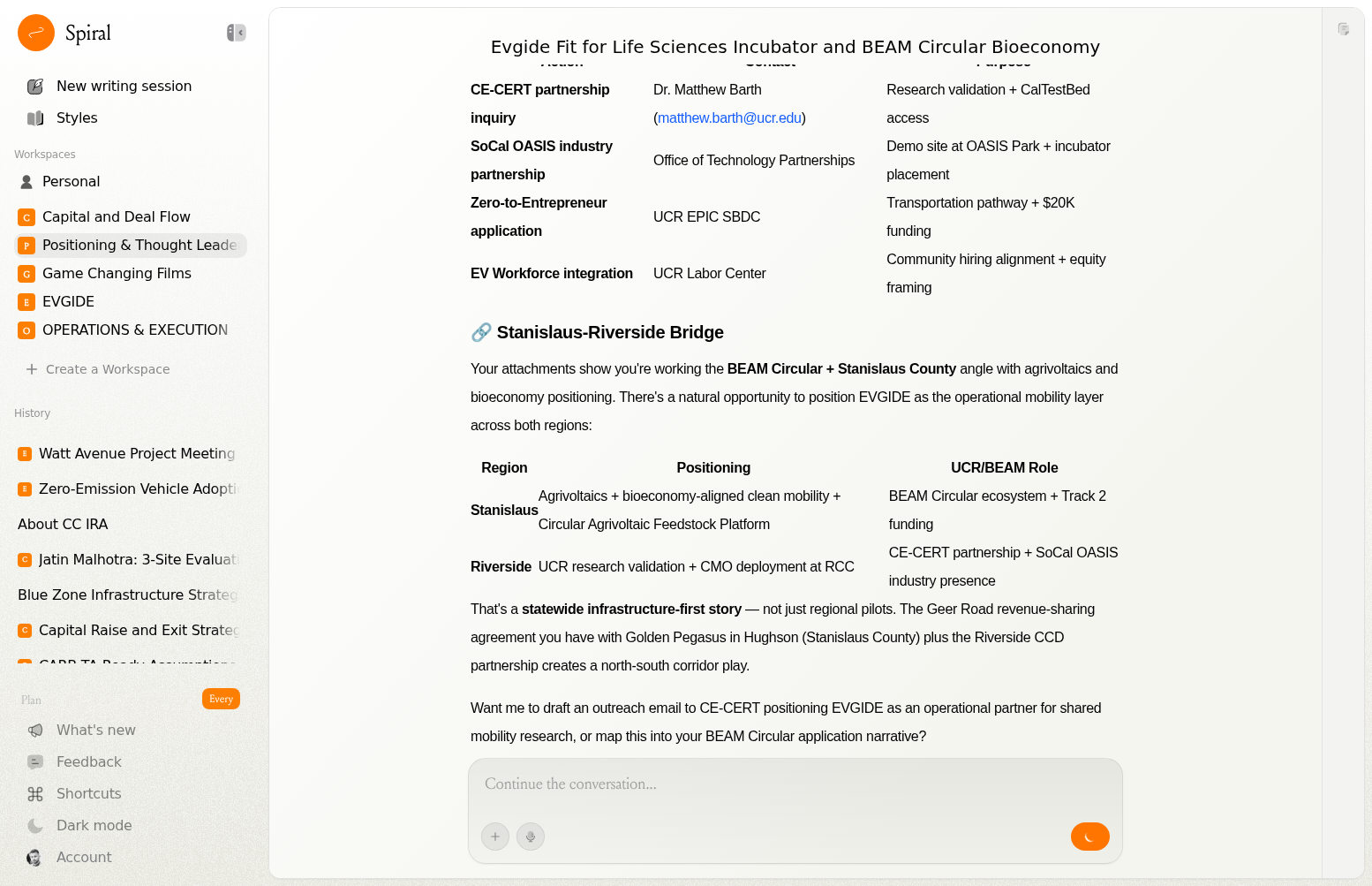
Task: Select the Capital and Deal Flow workspace
Action: tap(116, 216)
